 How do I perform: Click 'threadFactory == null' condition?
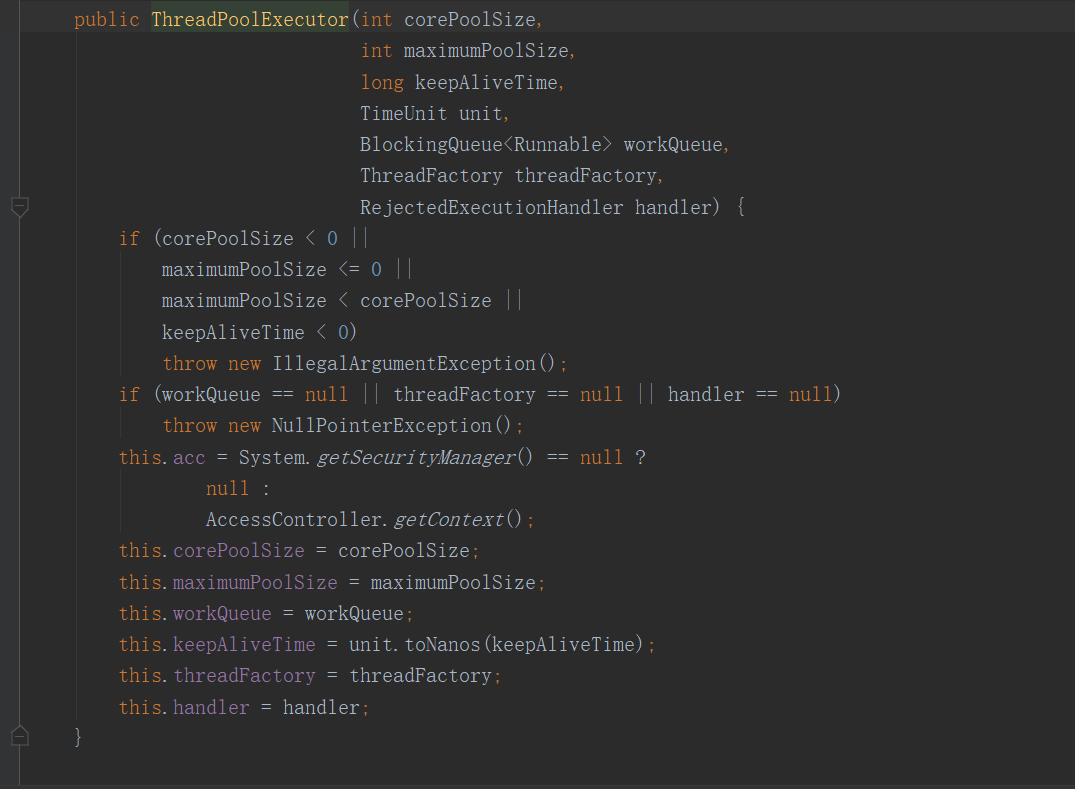point(508,395)
